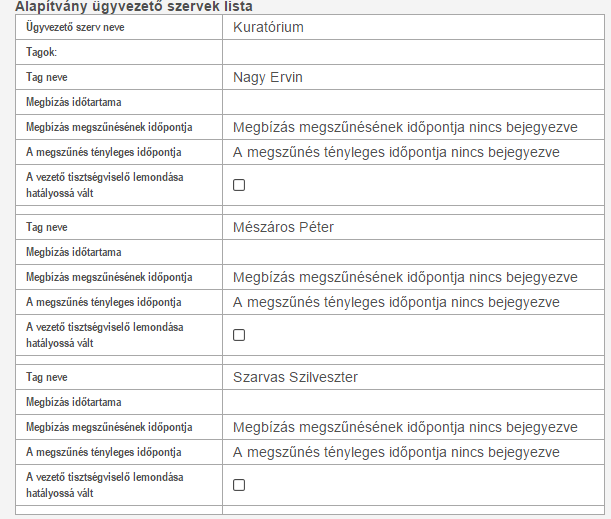This screenshot has width=611, height=519.
Task: Click 'Megbízás megszűnésének időpontja nincs bejegyezve' under Nagy Ervin
Action: point(405,127)
